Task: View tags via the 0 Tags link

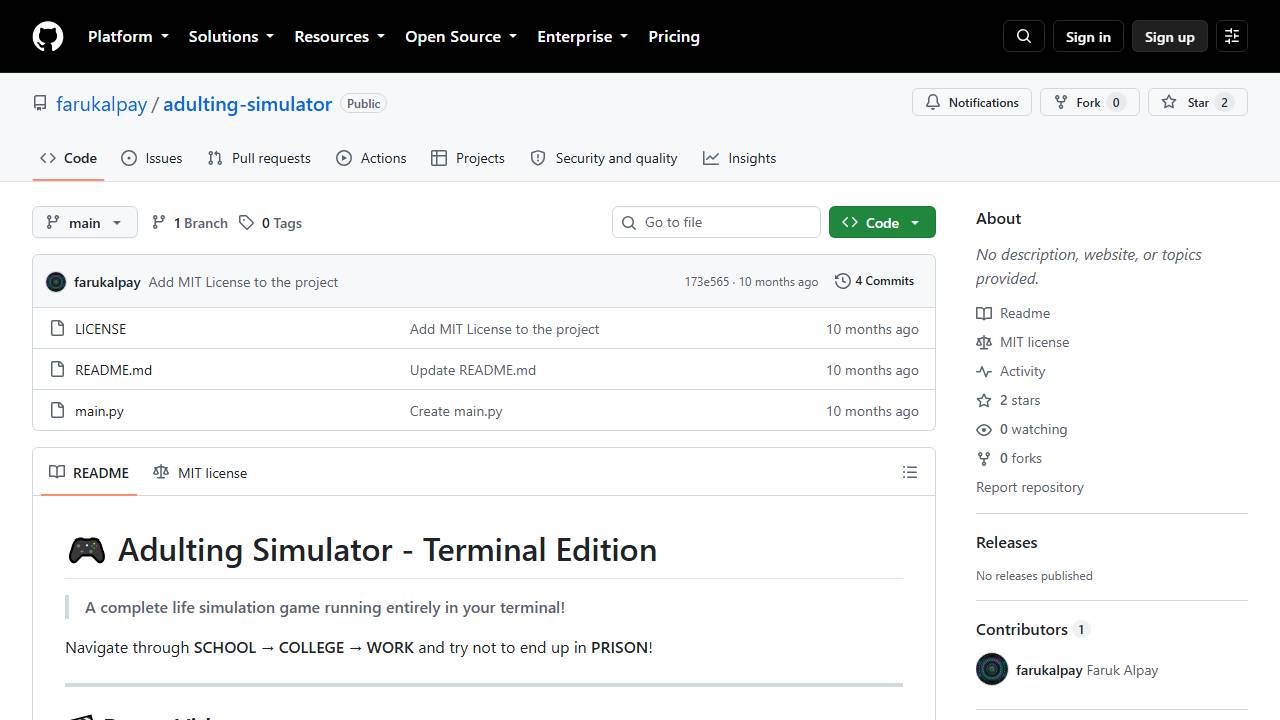Action: pos(271,223)
